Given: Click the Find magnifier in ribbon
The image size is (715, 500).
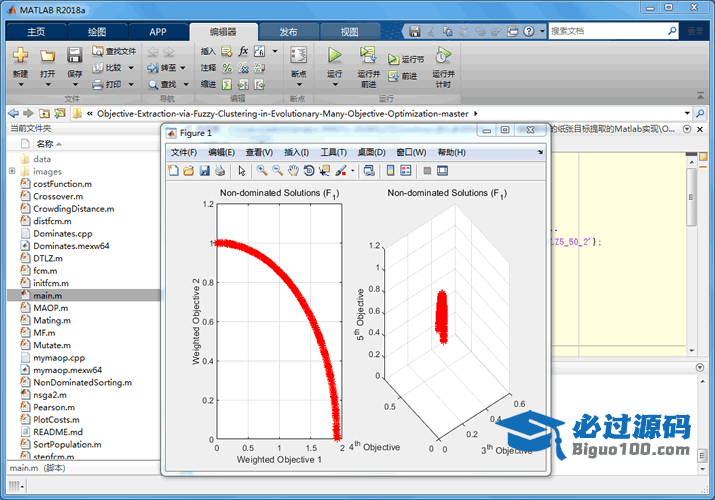Looking at the screenshot, I should point(153,85).
